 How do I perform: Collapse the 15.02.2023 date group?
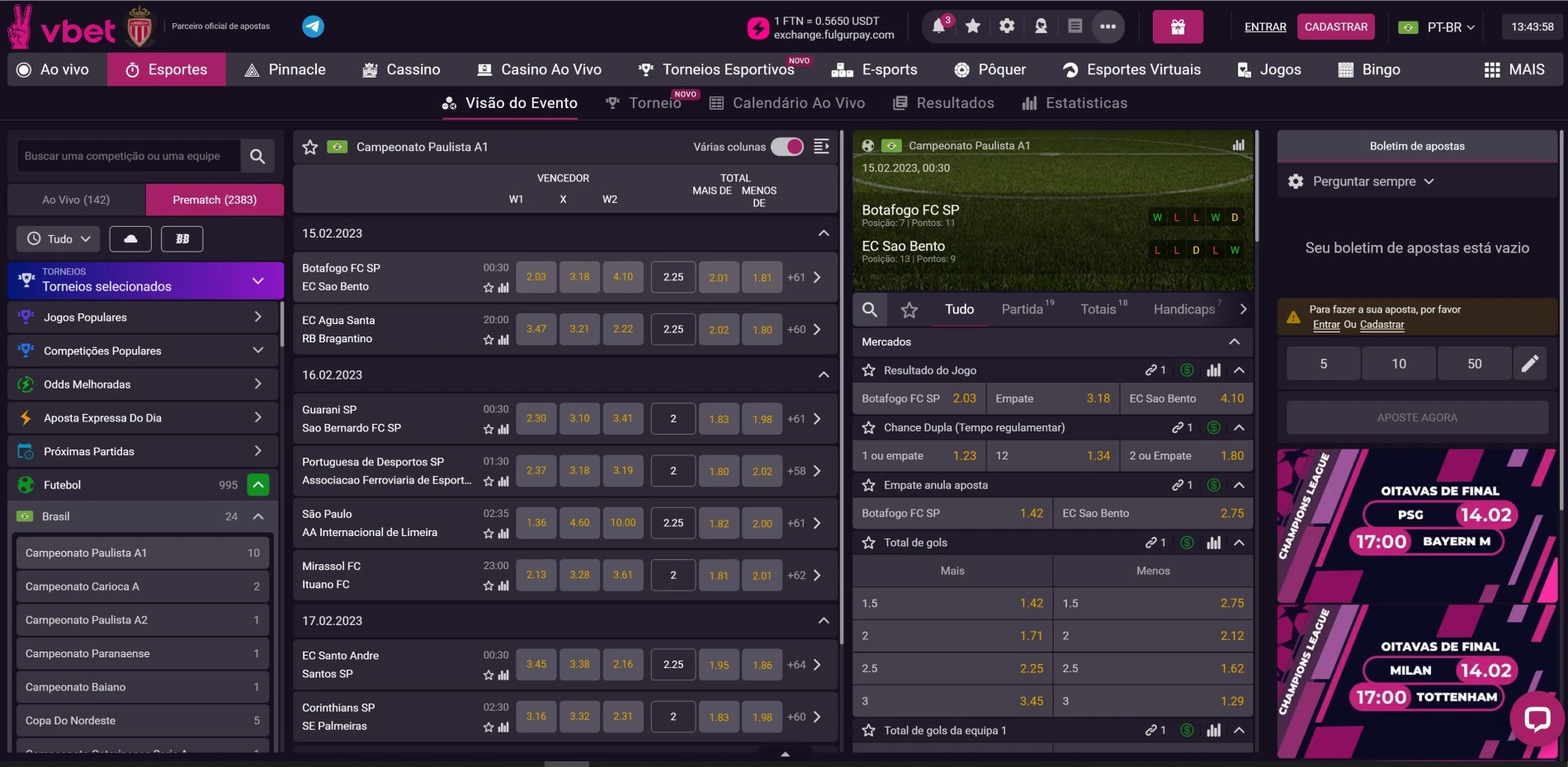[x=822, y=233]
